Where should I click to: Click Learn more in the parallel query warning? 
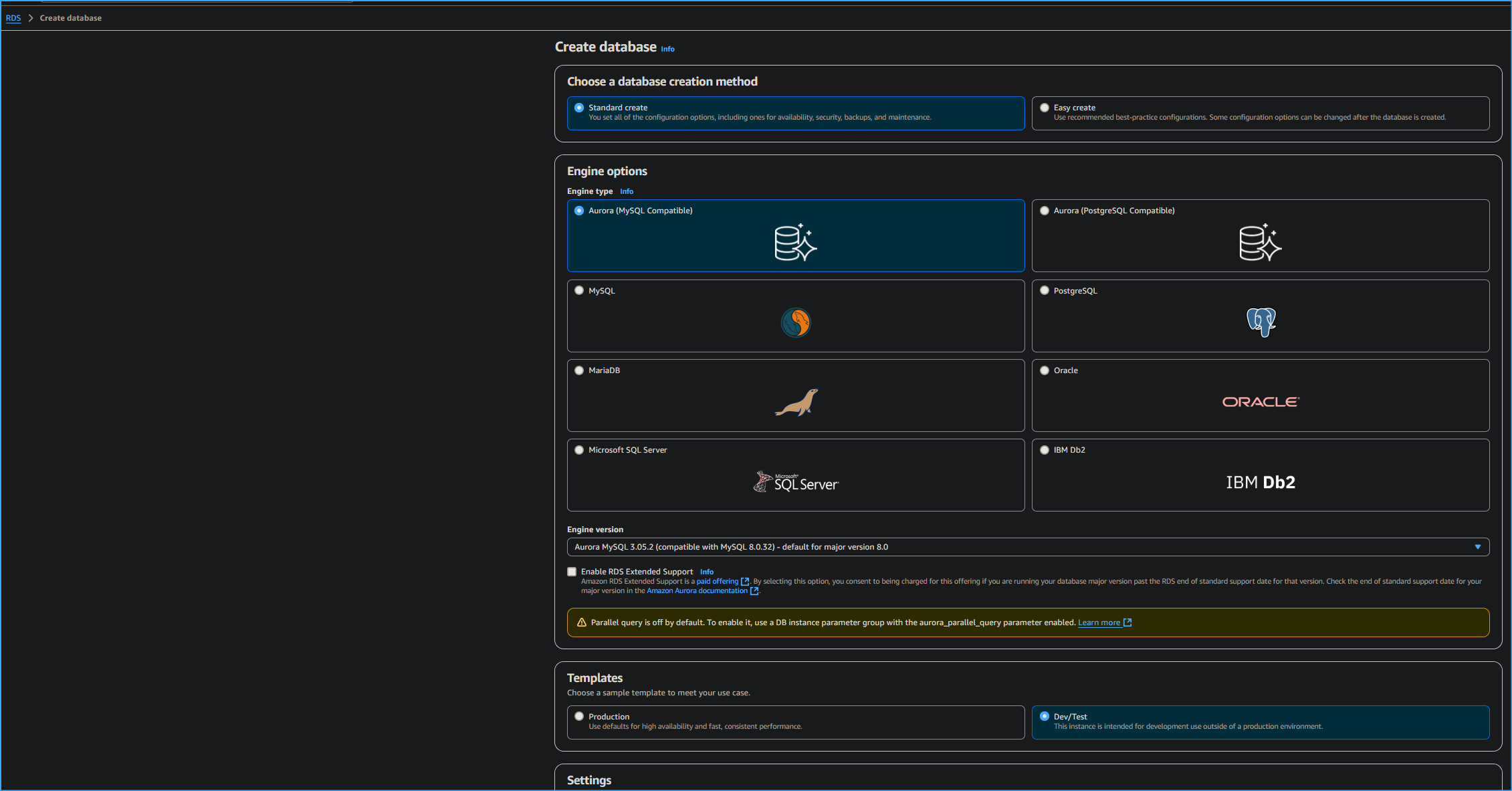point(1099,622)
